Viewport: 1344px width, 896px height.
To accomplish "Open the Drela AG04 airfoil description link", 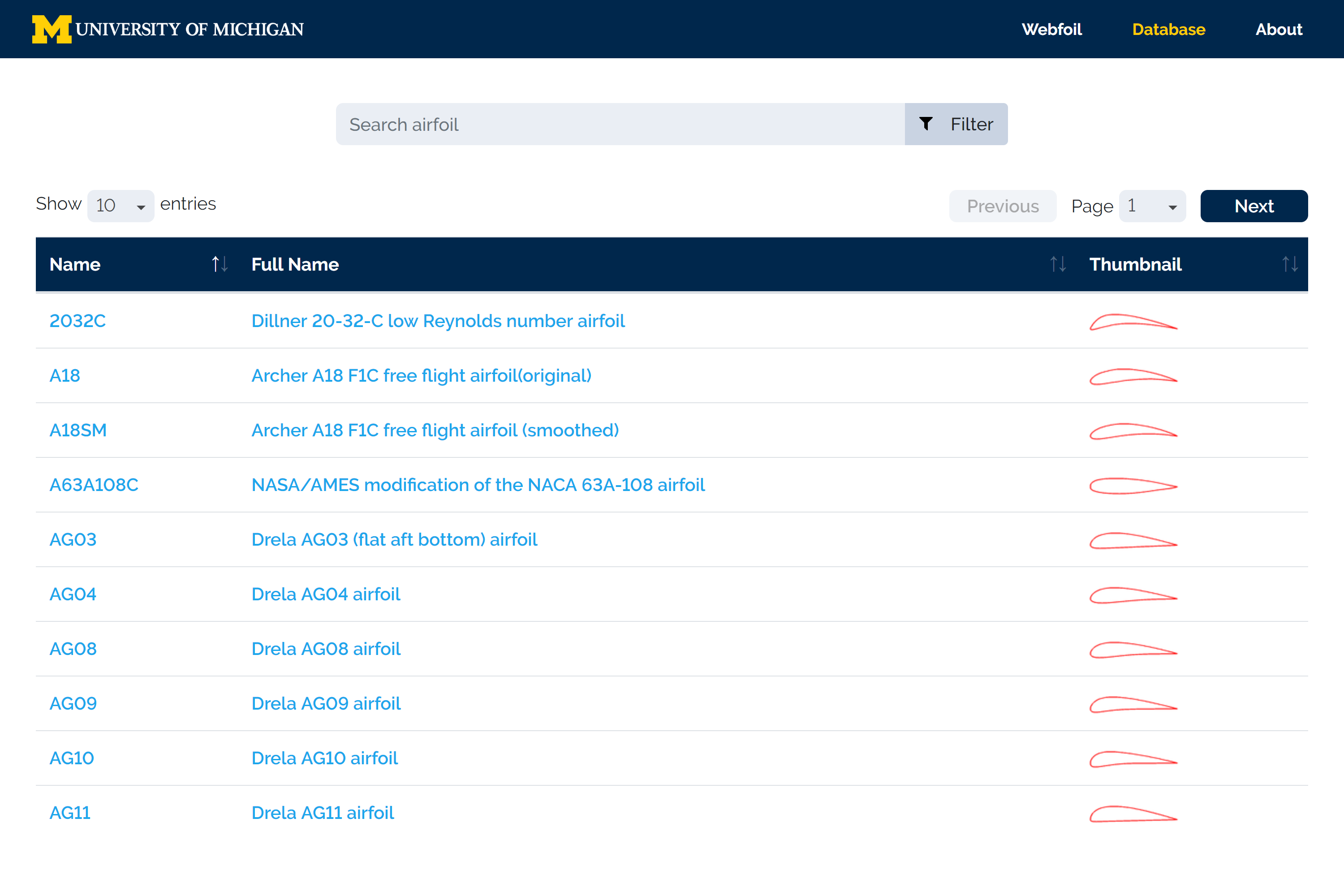I will point(326,594).
